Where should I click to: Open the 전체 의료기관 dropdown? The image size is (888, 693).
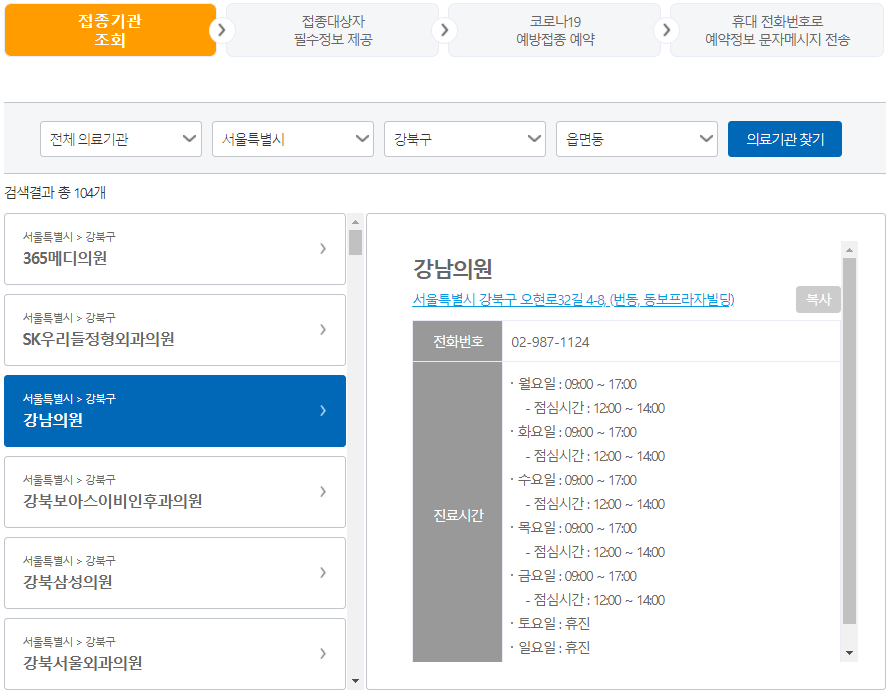(x=121, y=139)
